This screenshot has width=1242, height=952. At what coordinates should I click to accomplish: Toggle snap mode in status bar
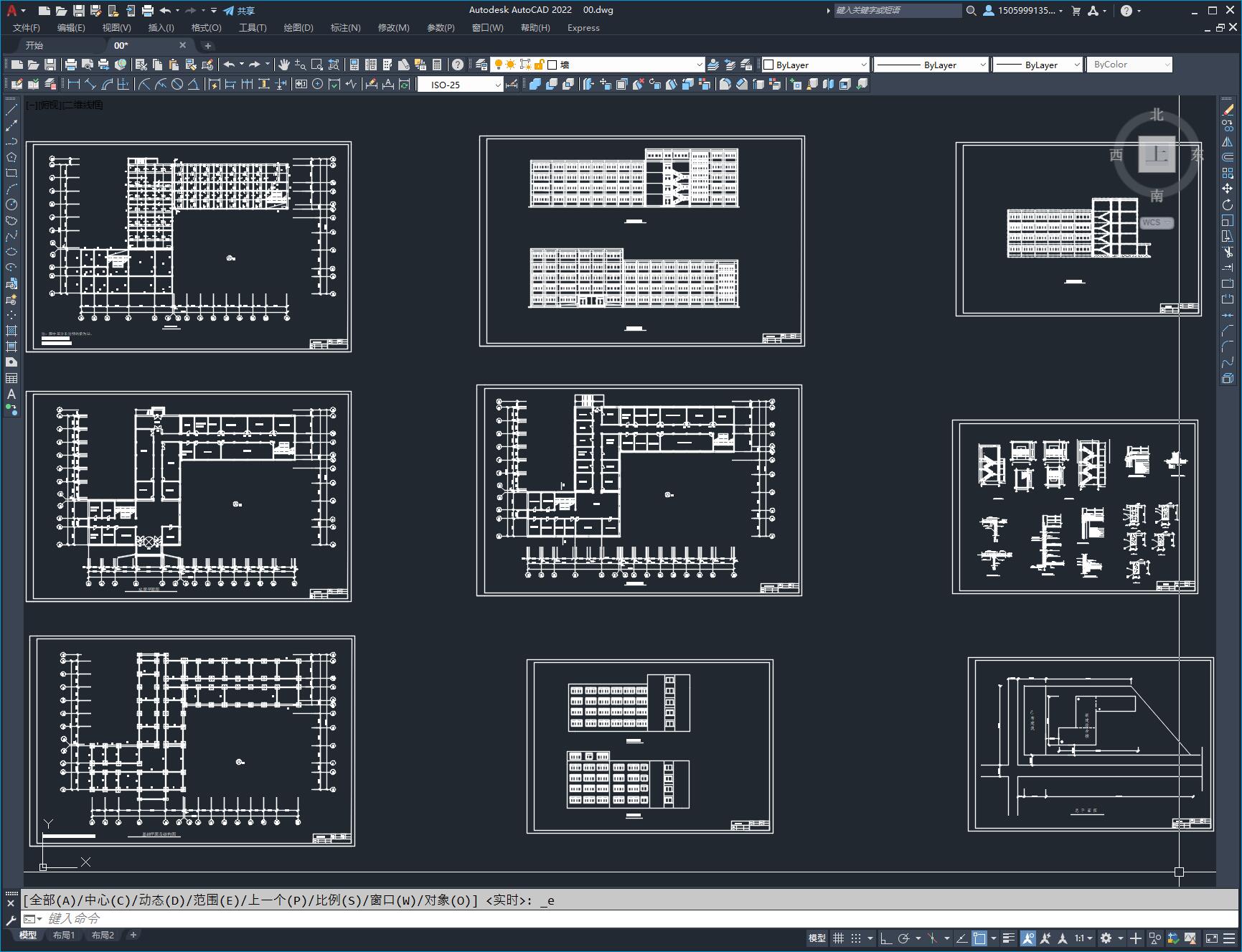pyautogui.click(x=856, y=938)
